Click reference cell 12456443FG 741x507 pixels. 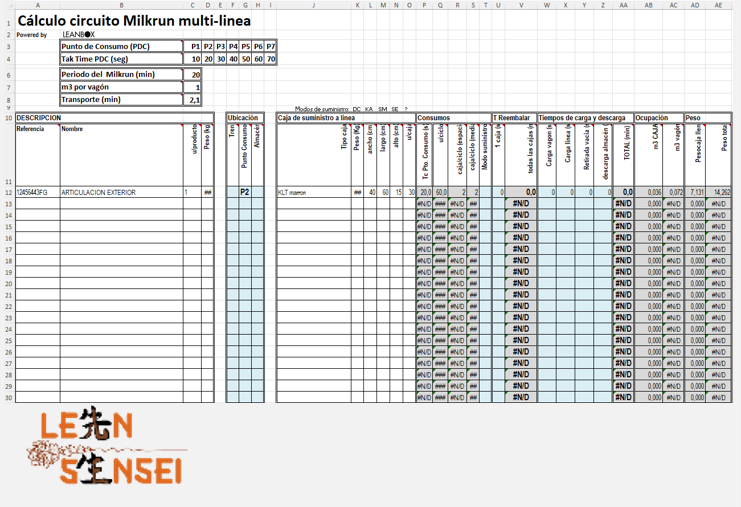point(37,192)
